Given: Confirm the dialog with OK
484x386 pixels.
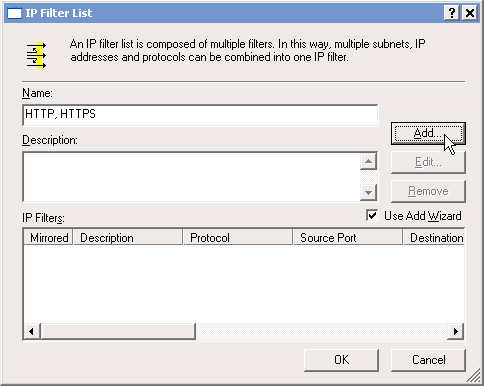Looking at the screenshot, I should click(x=341, y=360).
